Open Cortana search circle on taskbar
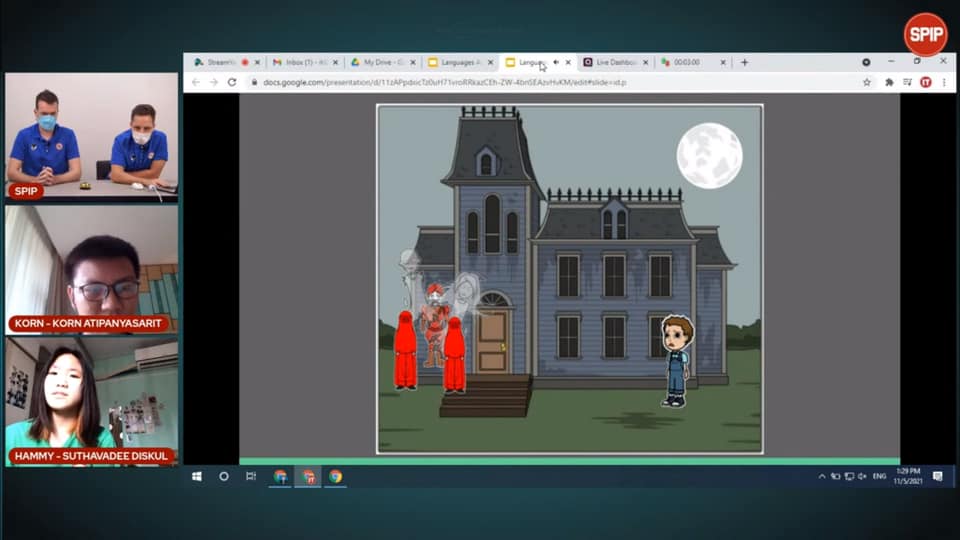960x540 pixels. (x=224, y=476)
